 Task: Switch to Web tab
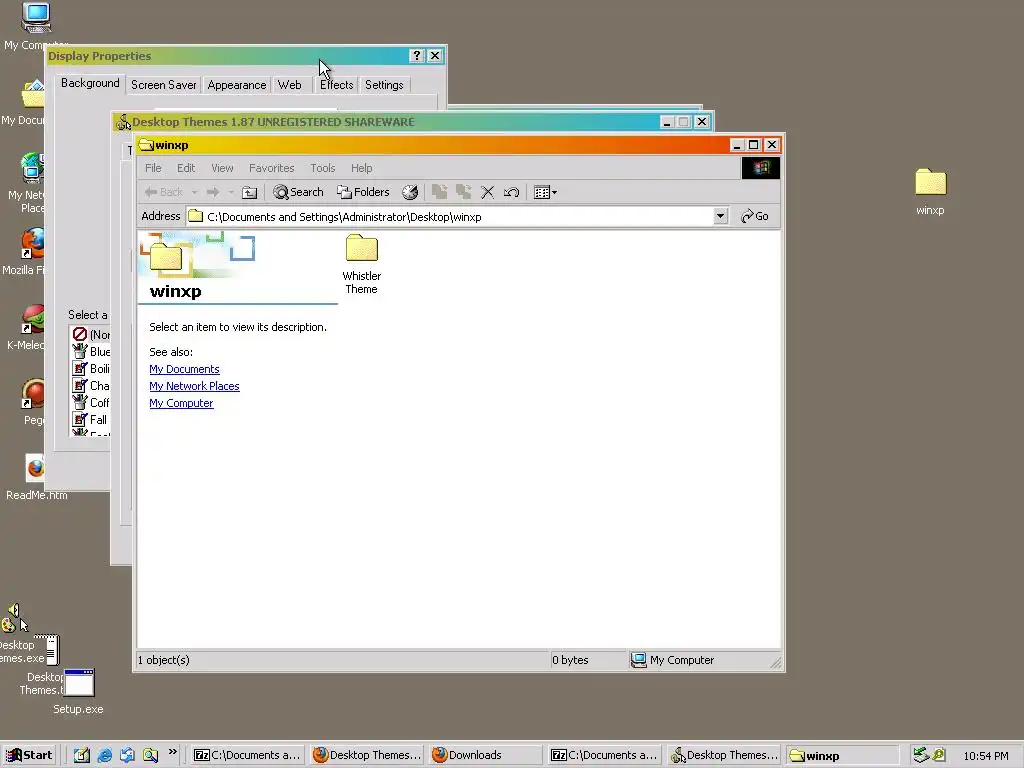tap(289, 85)
